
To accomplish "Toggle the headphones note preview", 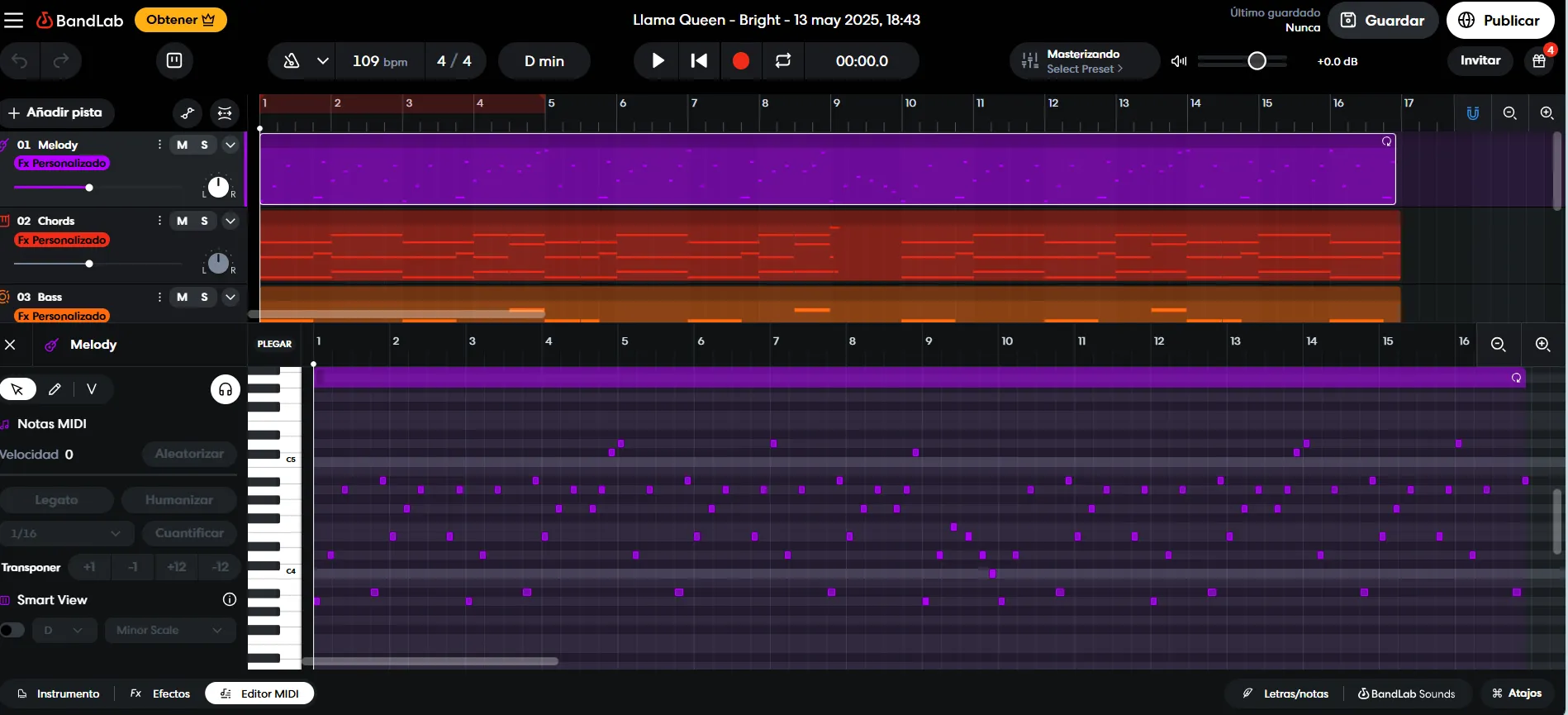I will coord(226,389).
